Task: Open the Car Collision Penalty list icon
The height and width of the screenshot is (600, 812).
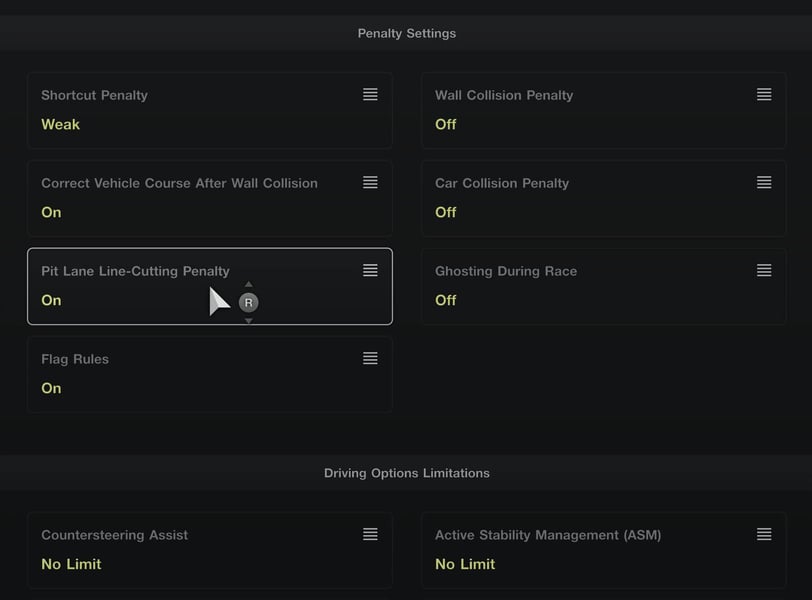Action: coord(764,182)
